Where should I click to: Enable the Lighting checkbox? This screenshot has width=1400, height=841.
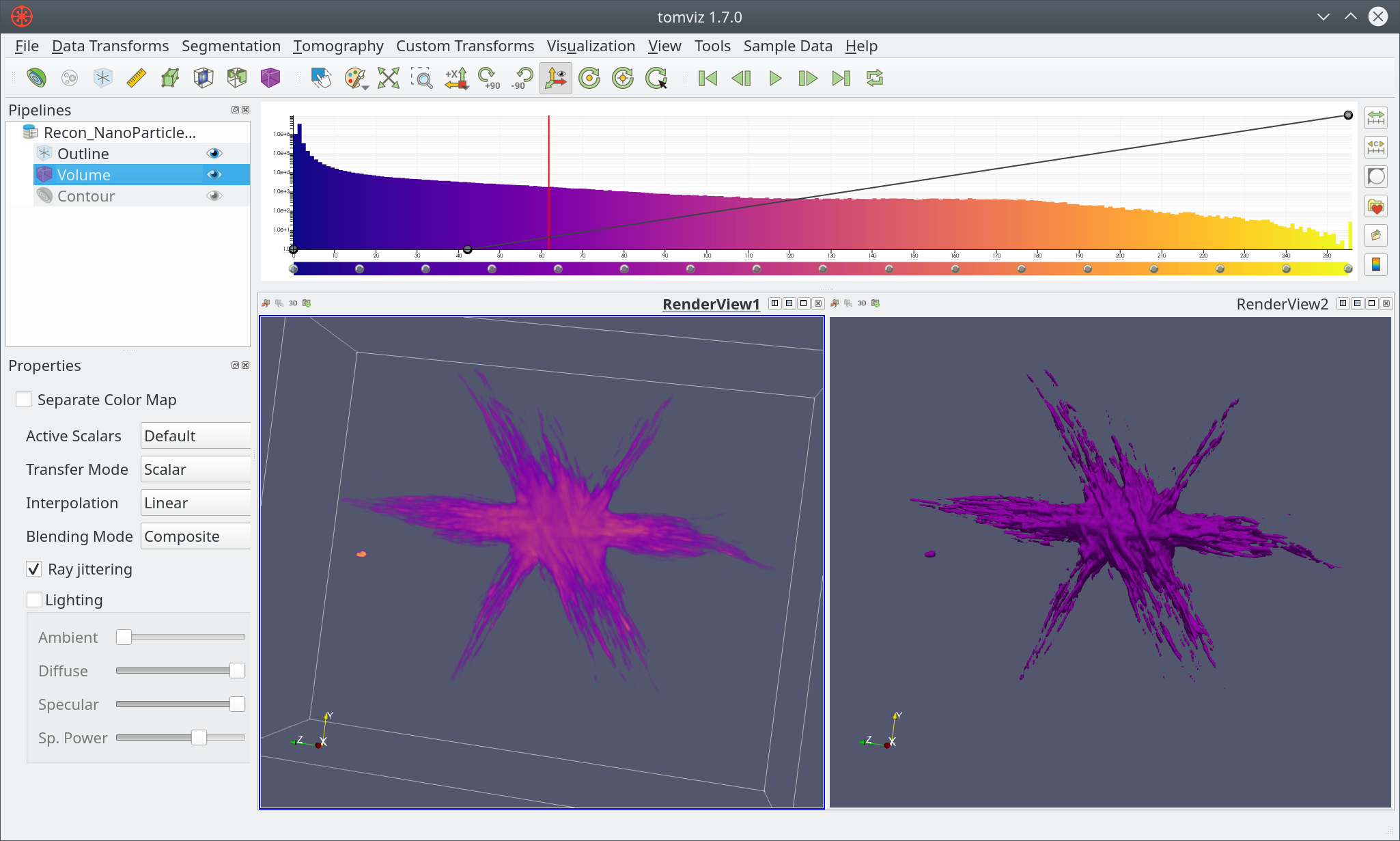(x=34, y=600)
